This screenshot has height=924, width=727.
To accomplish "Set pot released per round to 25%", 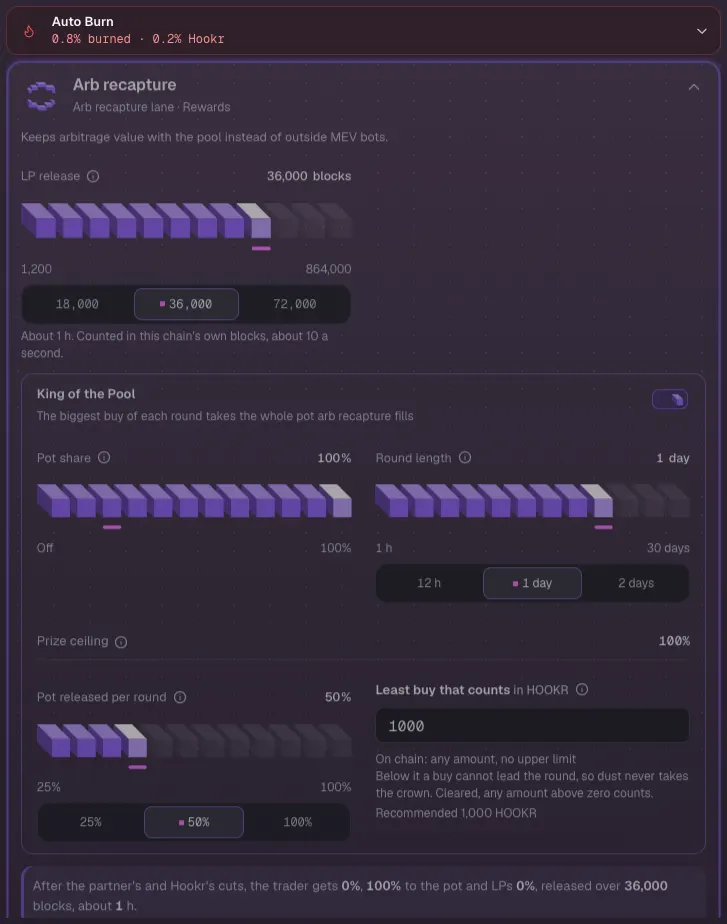I will coord(91,822).
